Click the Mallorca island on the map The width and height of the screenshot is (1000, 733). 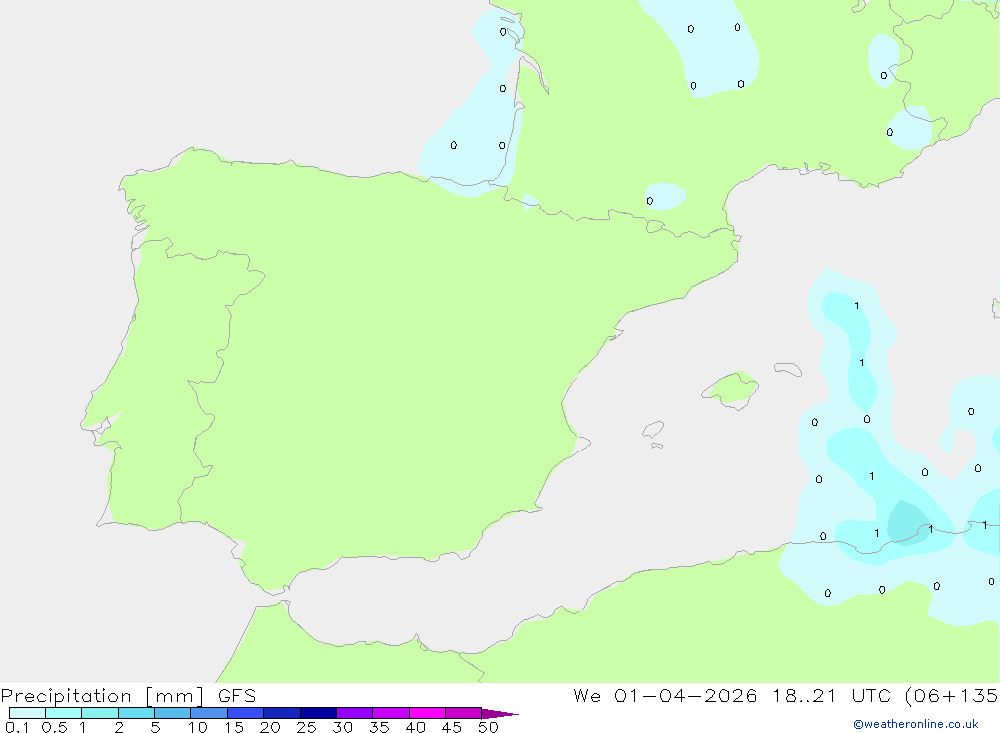[731, 390]
